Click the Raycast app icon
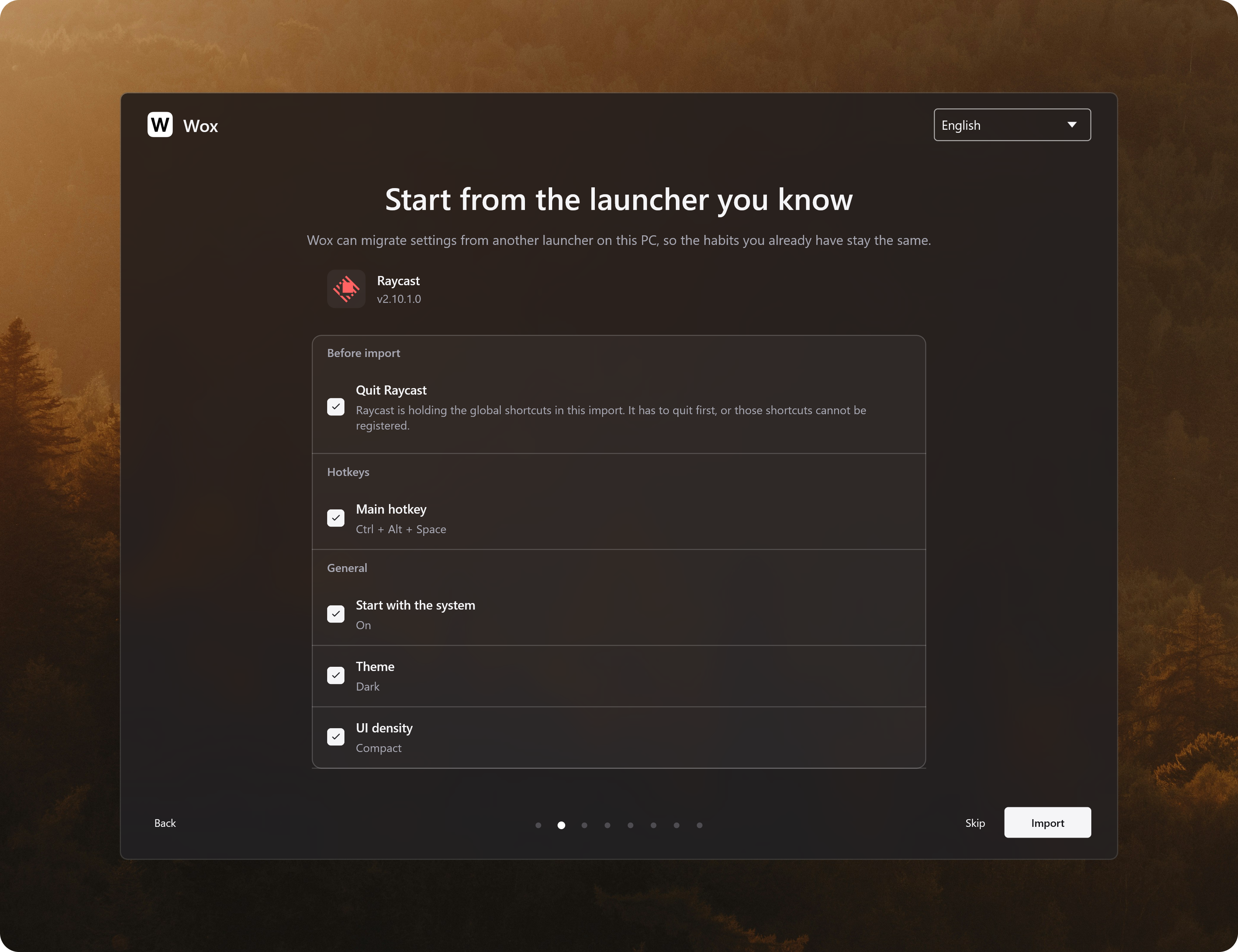Screen dimensions: 1238x952 [346, 289]
